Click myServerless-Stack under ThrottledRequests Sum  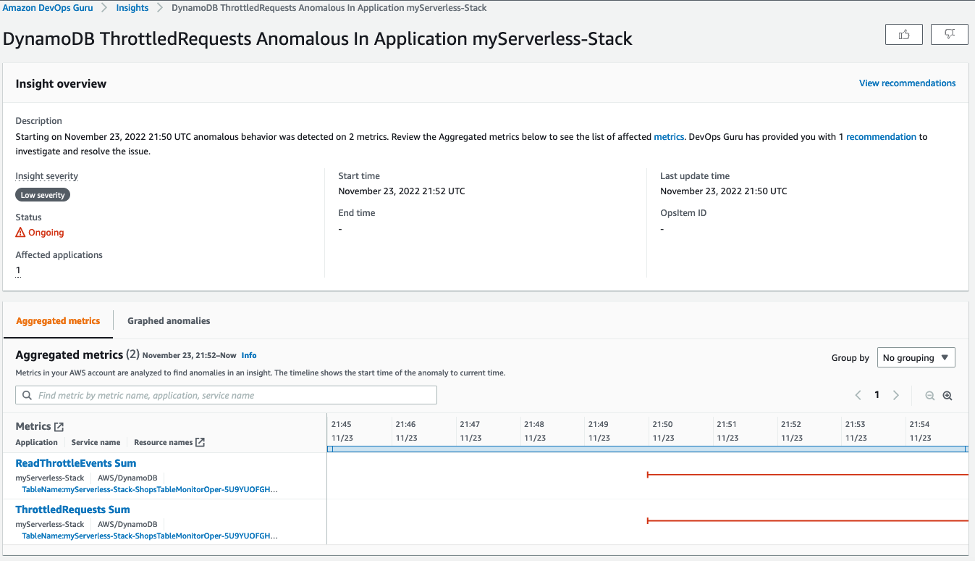tap(50, 525)
